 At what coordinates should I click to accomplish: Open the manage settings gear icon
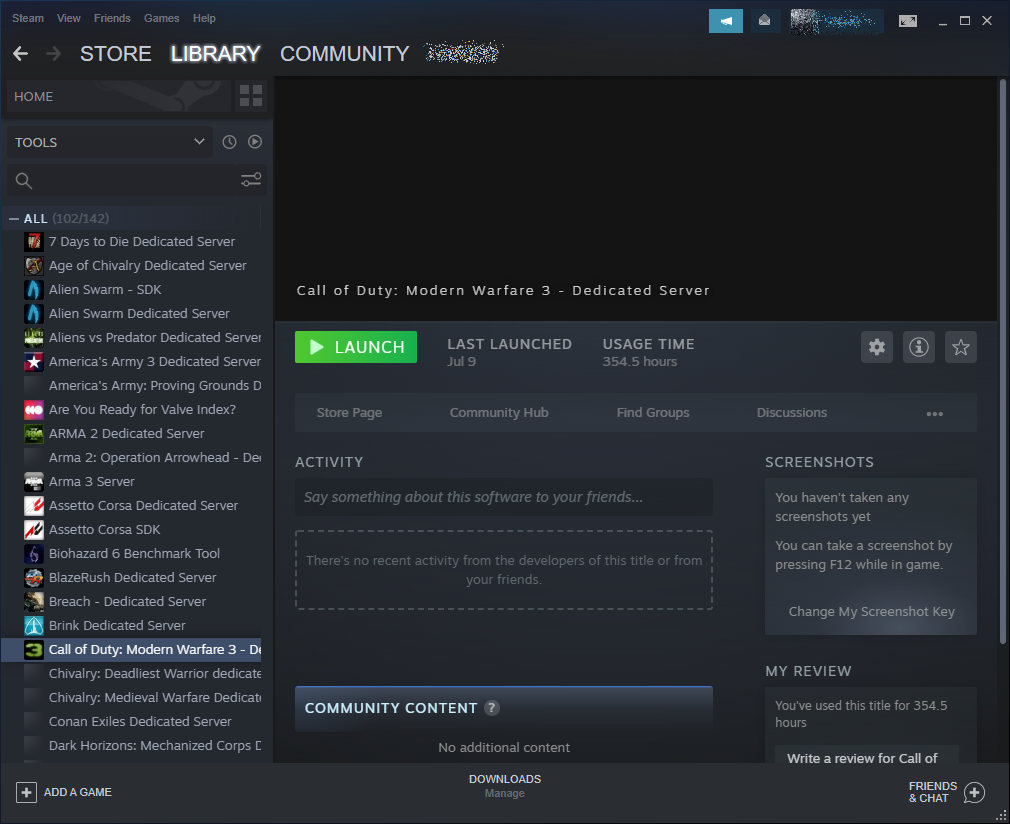click(x=877, y=347)
